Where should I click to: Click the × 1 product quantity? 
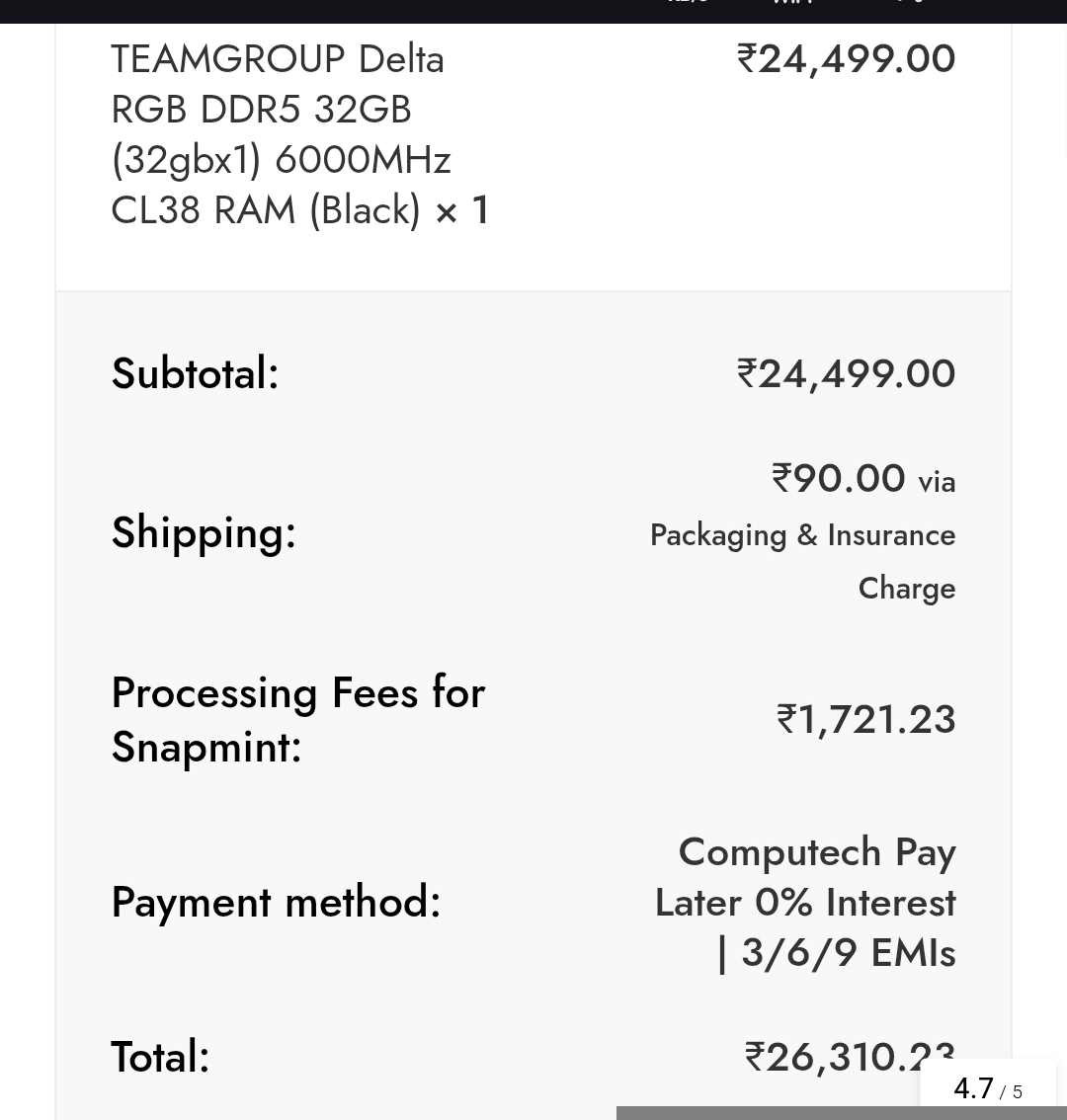(x=462, y=210)
